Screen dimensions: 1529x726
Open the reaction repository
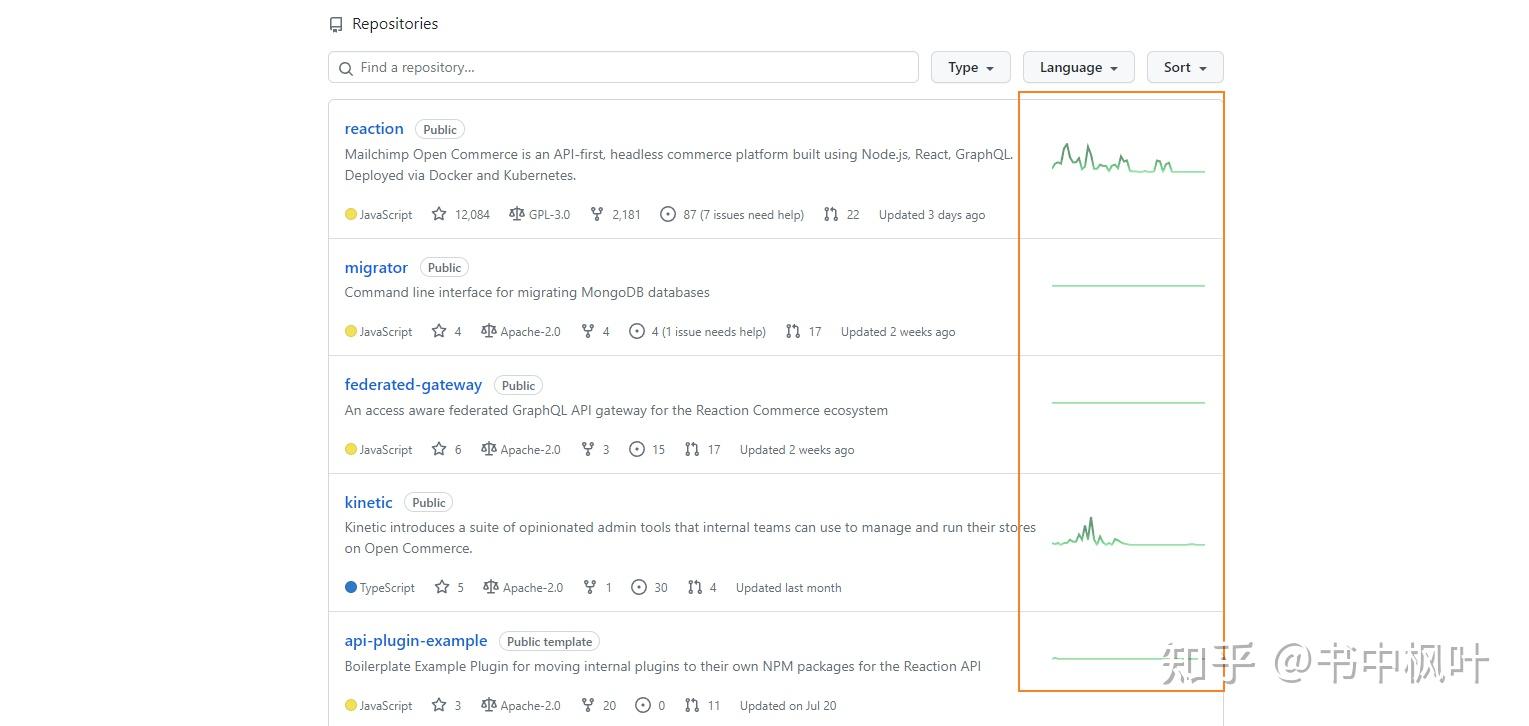(373, 128)
